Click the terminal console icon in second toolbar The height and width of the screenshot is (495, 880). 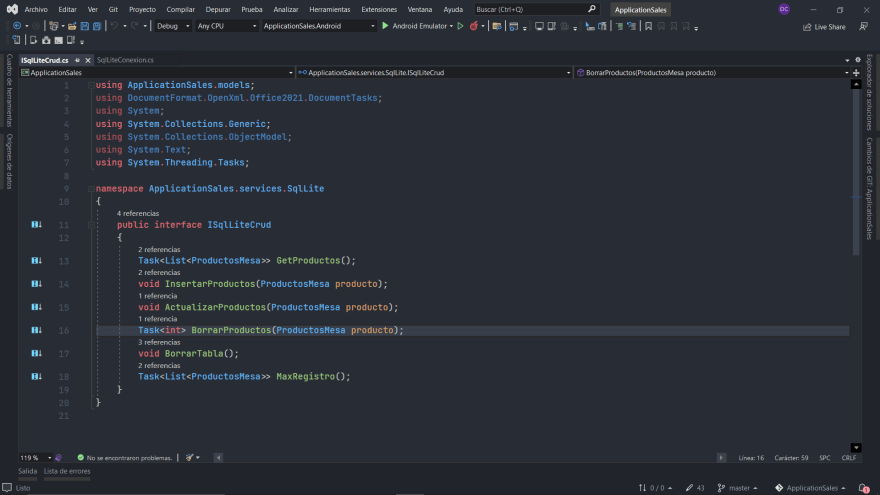[x=58, y=40]
